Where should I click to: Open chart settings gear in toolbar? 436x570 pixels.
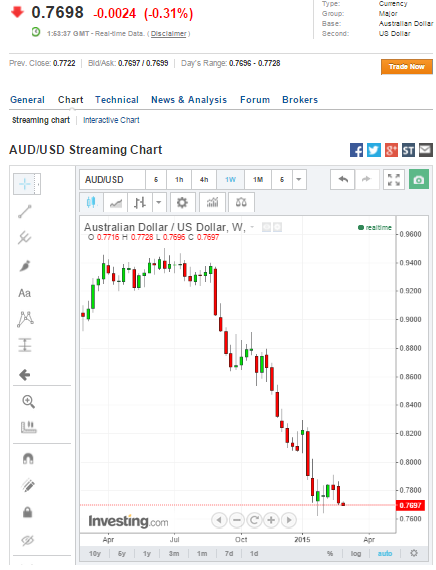[182, 202]
